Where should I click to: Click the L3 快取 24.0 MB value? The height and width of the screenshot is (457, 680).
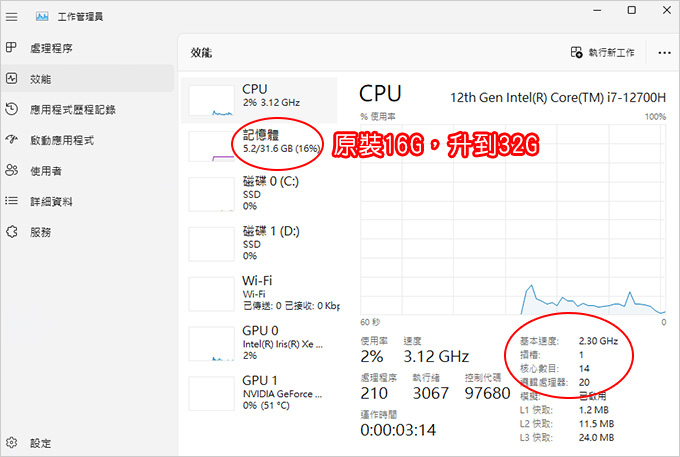(x=596, y=437)
